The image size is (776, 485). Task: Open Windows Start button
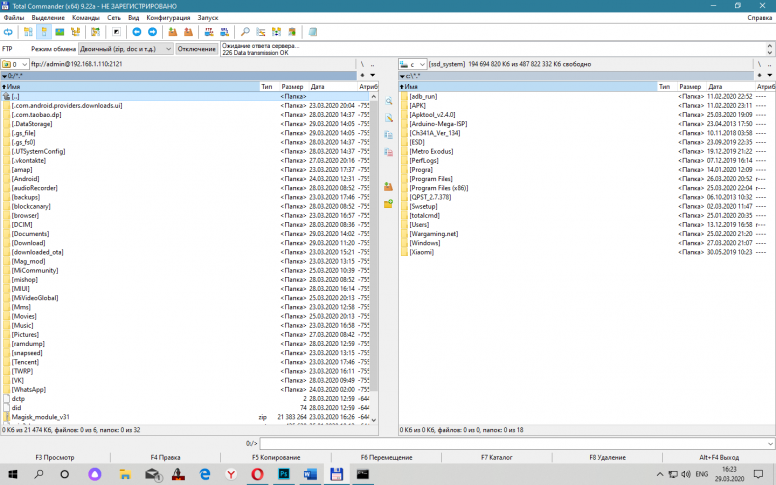[12, 474]
